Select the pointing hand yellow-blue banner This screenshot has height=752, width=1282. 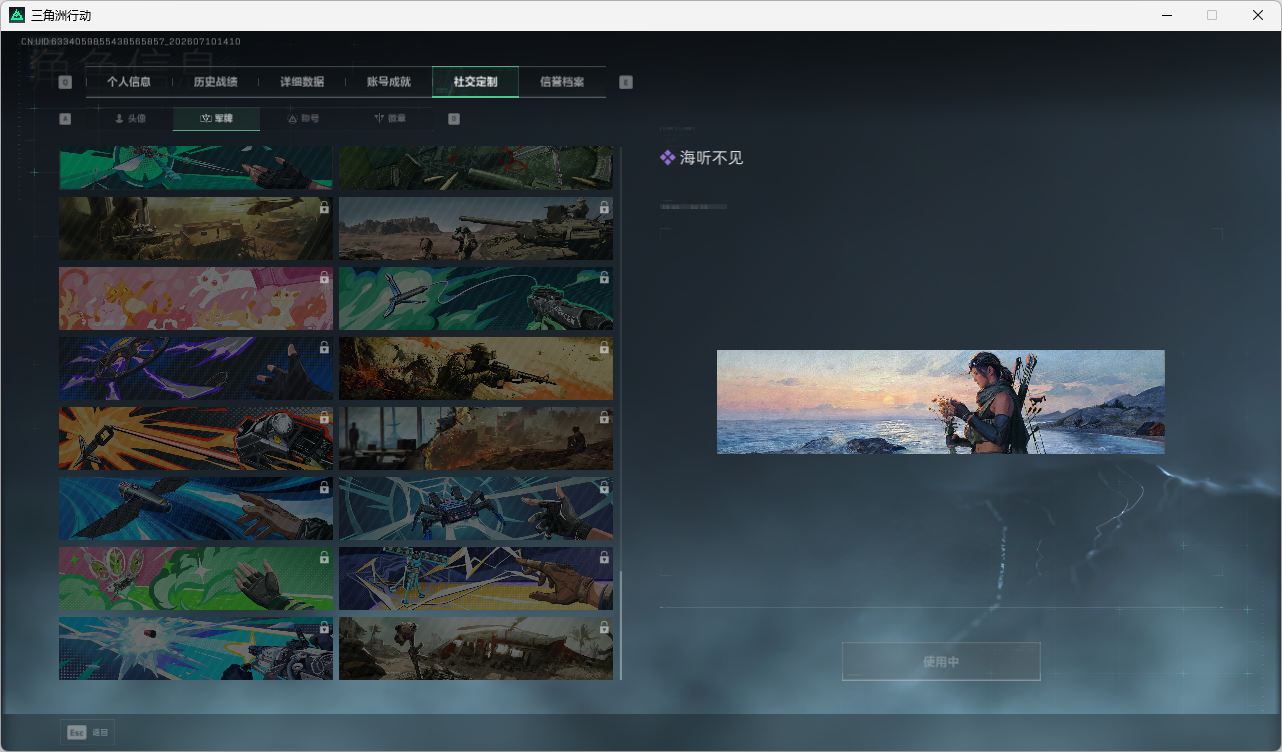pyautogui.click(x=476, y=578)
